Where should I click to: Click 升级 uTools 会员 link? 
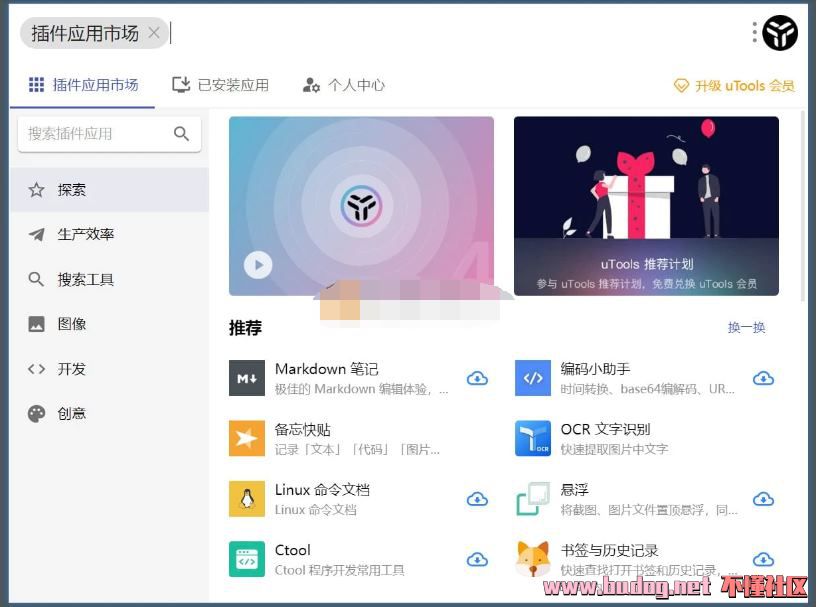(735, 86)
